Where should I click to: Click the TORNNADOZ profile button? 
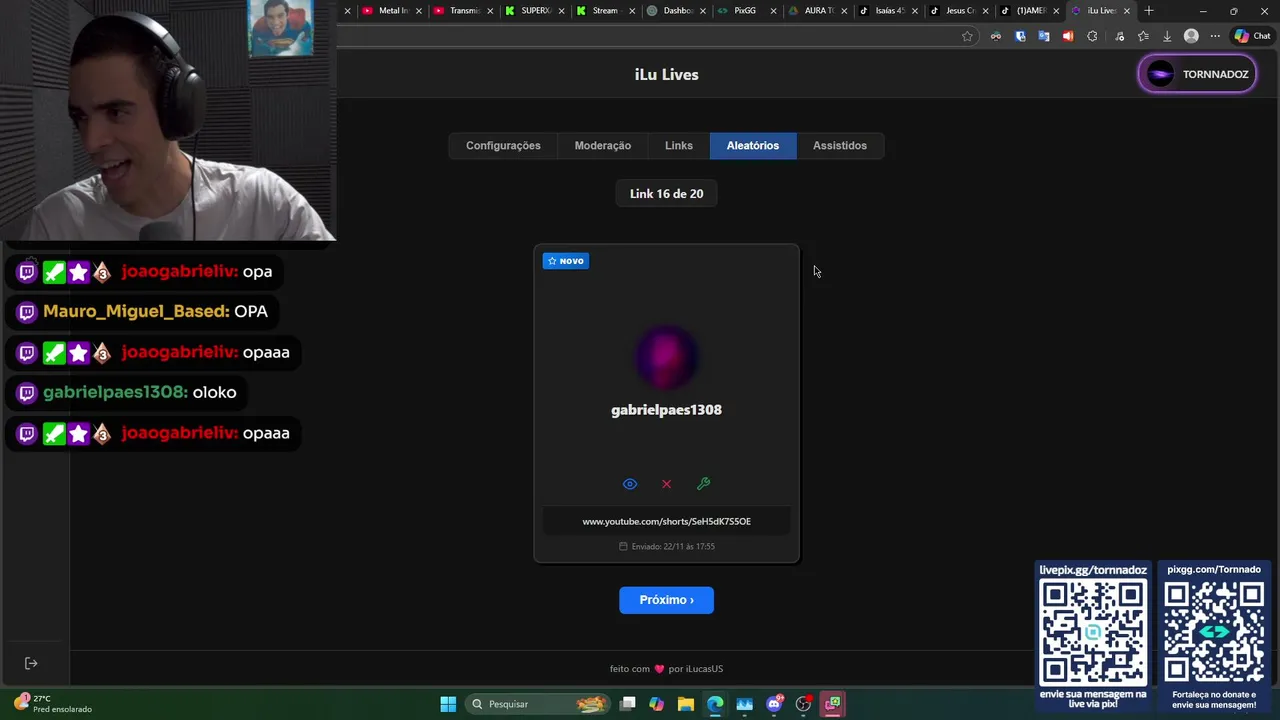click(x=1197, y=74)
